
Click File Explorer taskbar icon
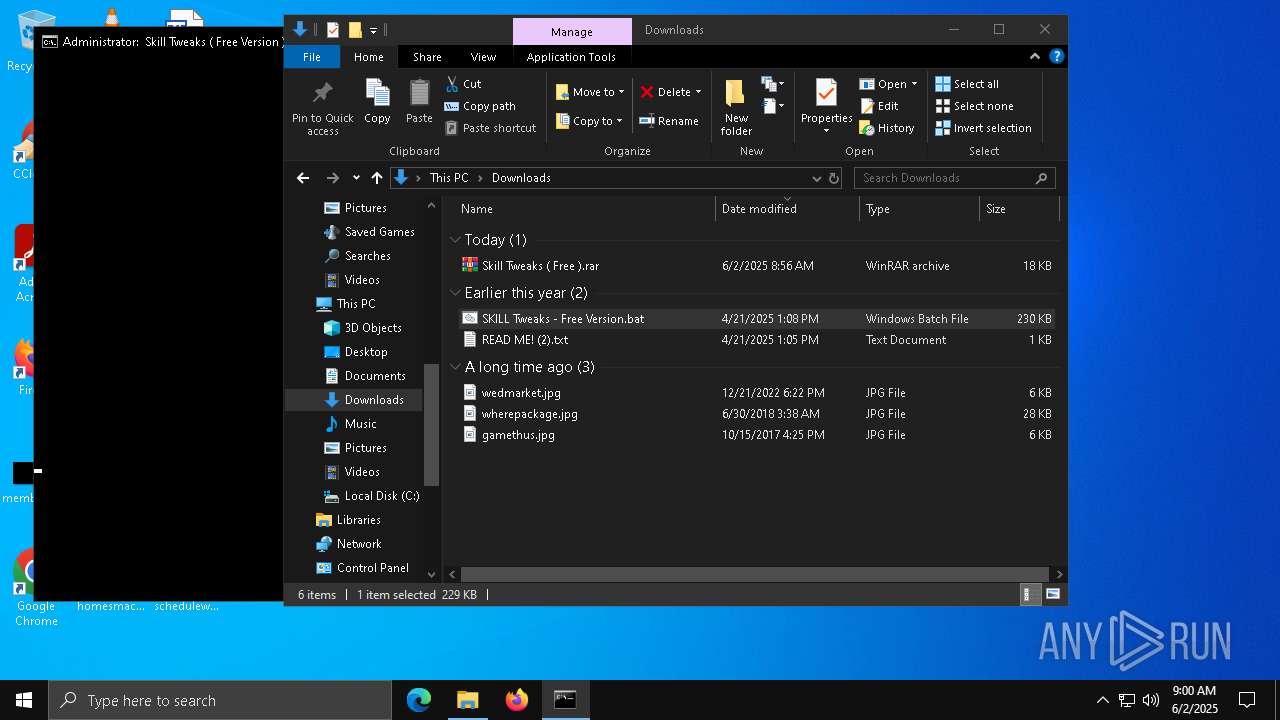[467, 700]
